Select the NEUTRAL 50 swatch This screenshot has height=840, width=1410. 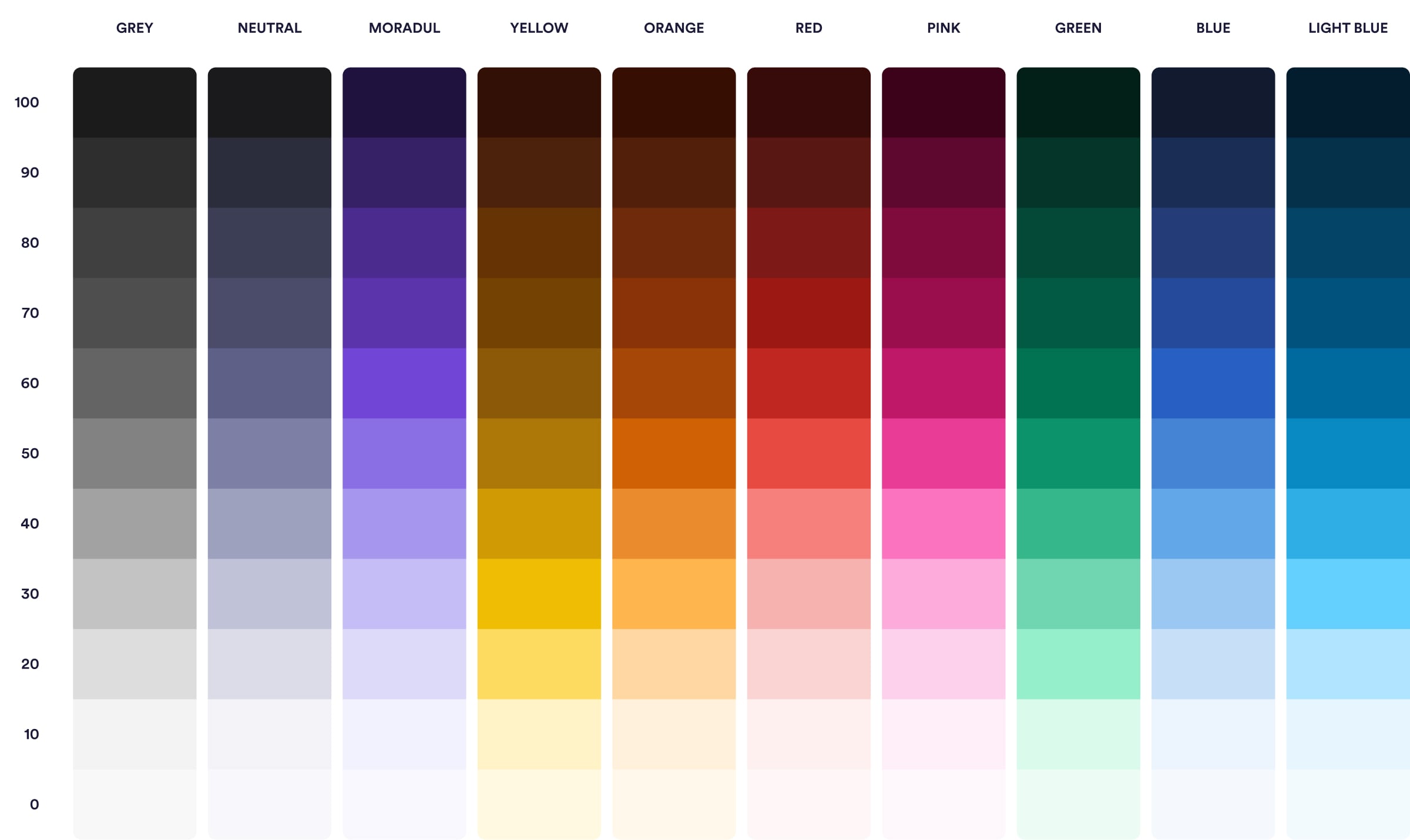269,453
